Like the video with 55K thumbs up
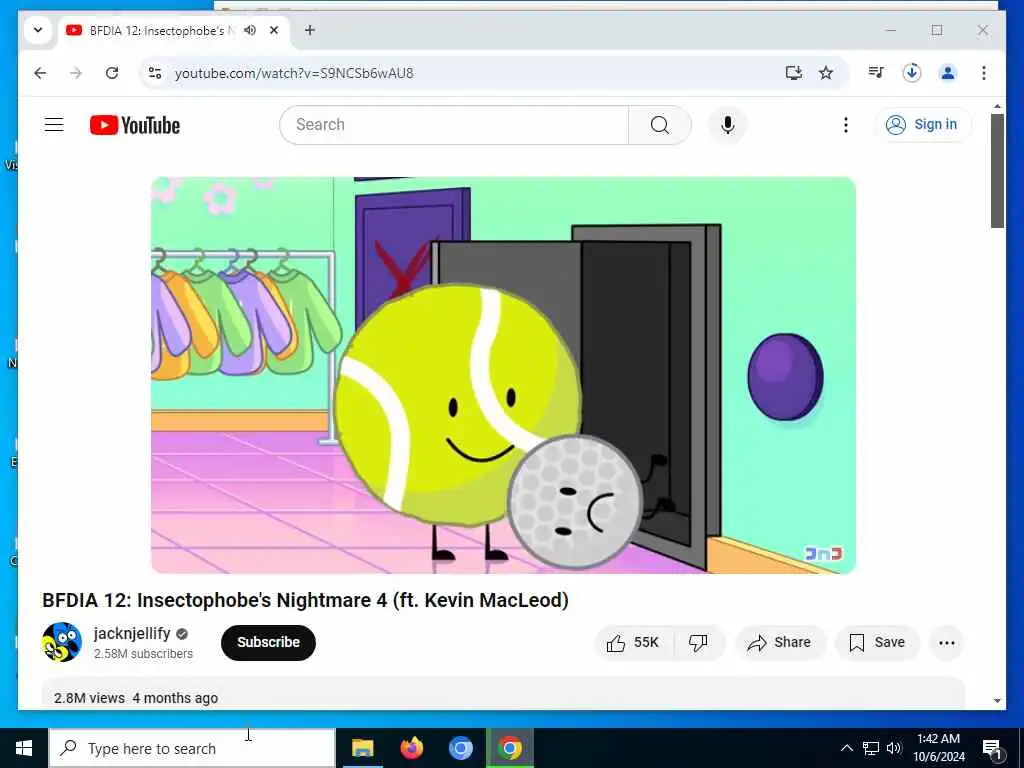The height and width of the screenshot is (768, 1024). click(633, 643)
